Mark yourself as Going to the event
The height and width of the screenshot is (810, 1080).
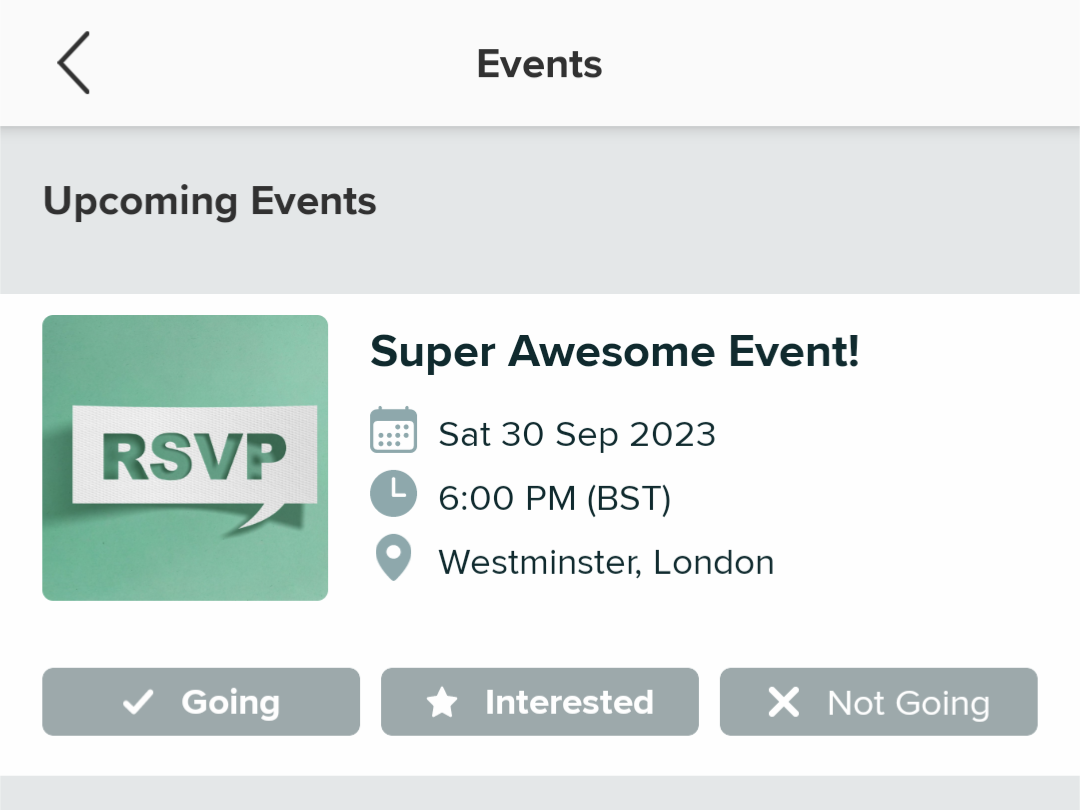(x=200, y=702)
